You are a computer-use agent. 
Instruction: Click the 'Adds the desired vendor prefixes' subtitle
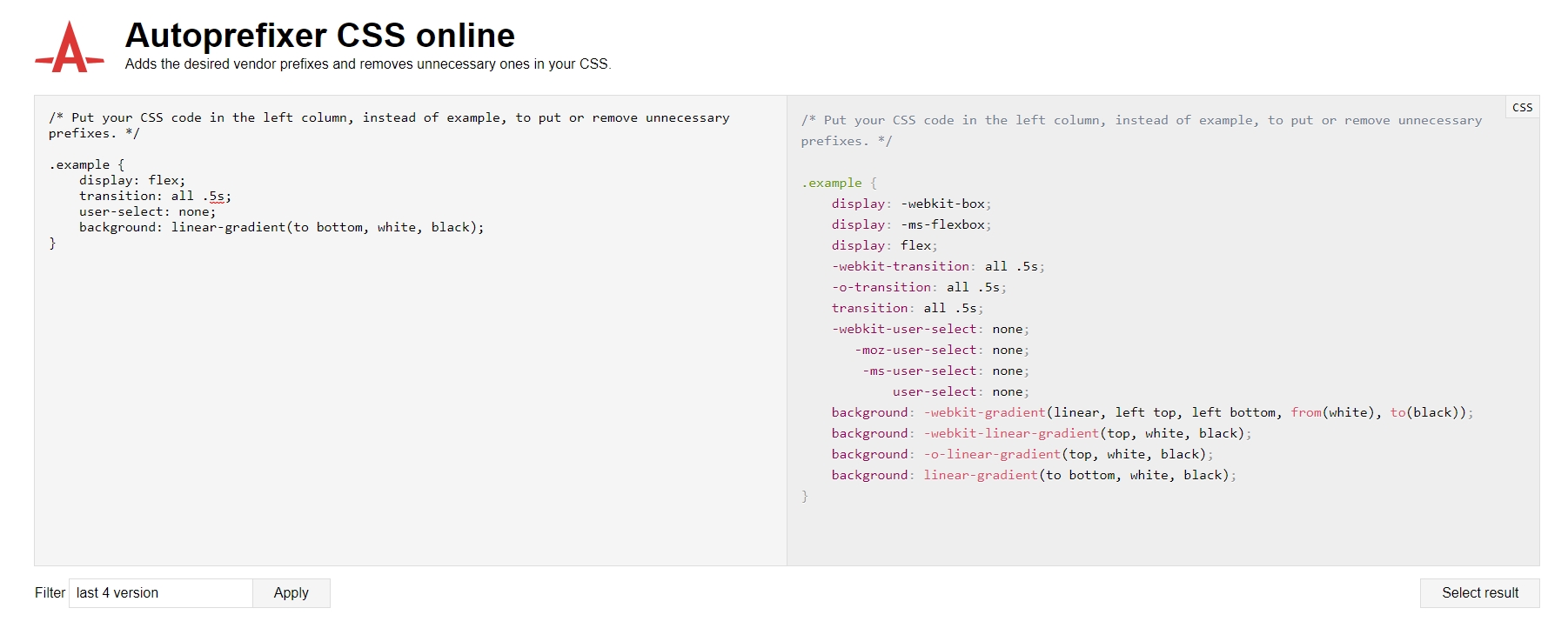pos(368,64)
